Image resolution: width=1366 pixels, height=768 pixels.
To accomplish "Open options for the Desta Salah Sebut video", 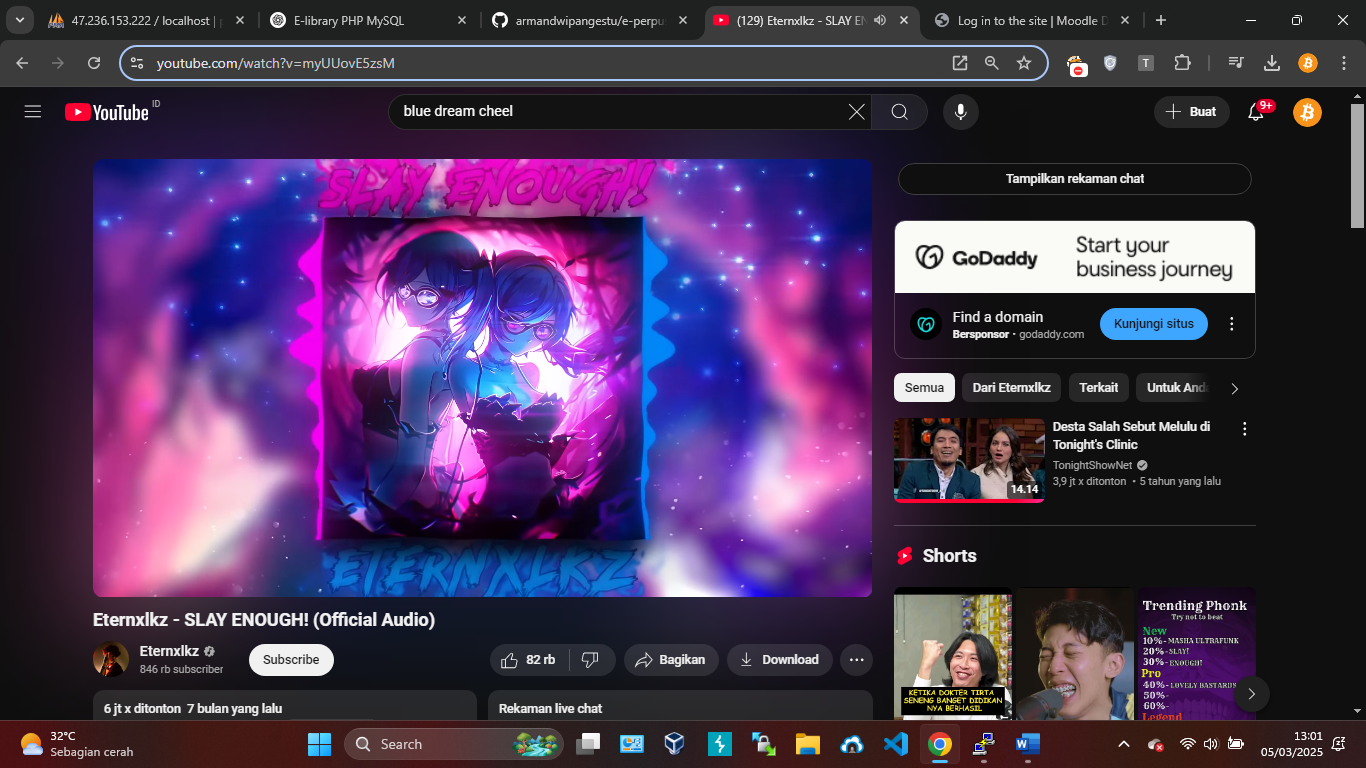I will 1245,429.
